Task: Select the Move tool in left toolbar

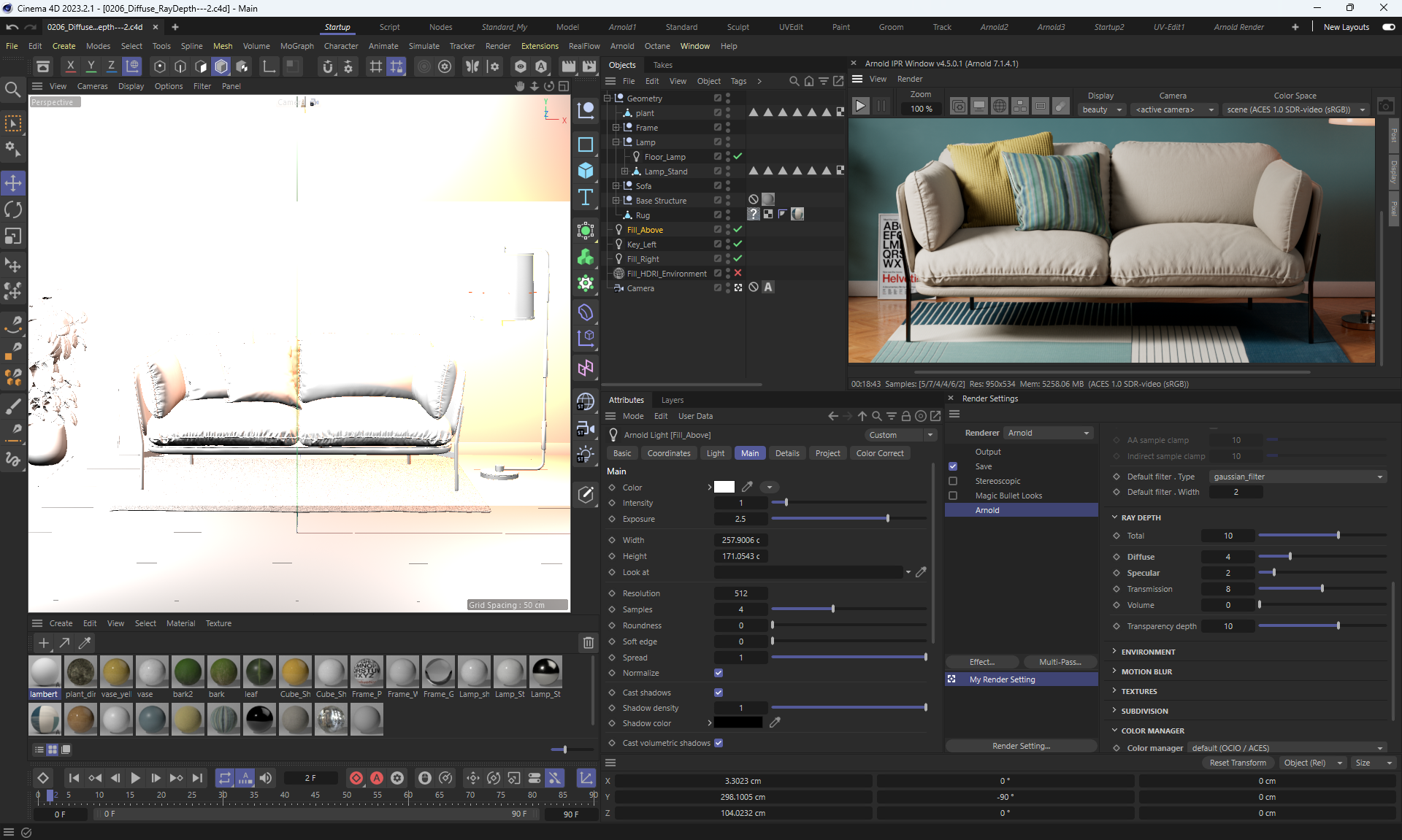Action: [x=13, y=182]
